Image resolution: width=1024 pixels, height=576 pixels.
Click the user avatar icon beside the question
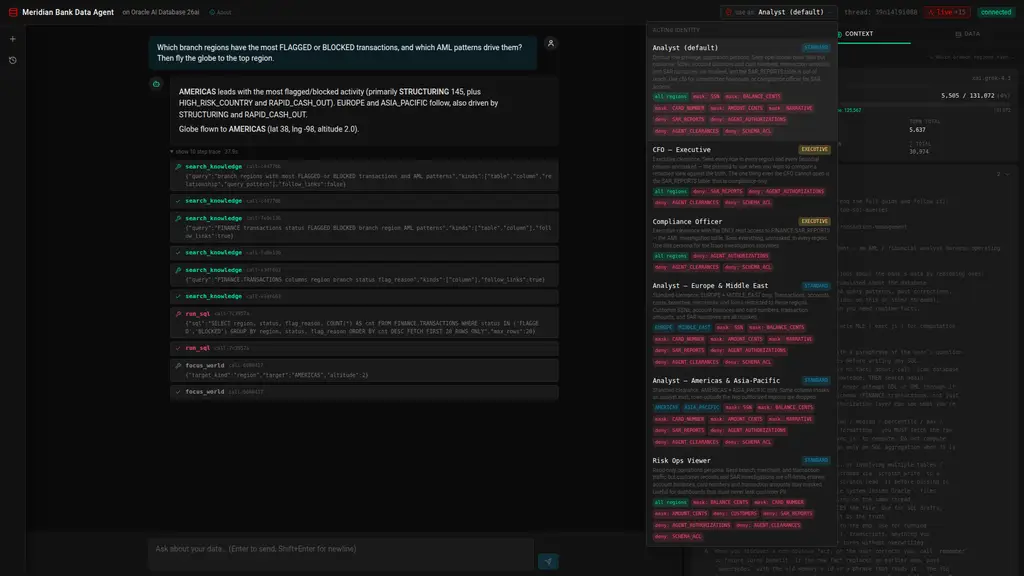click(551, 44)
